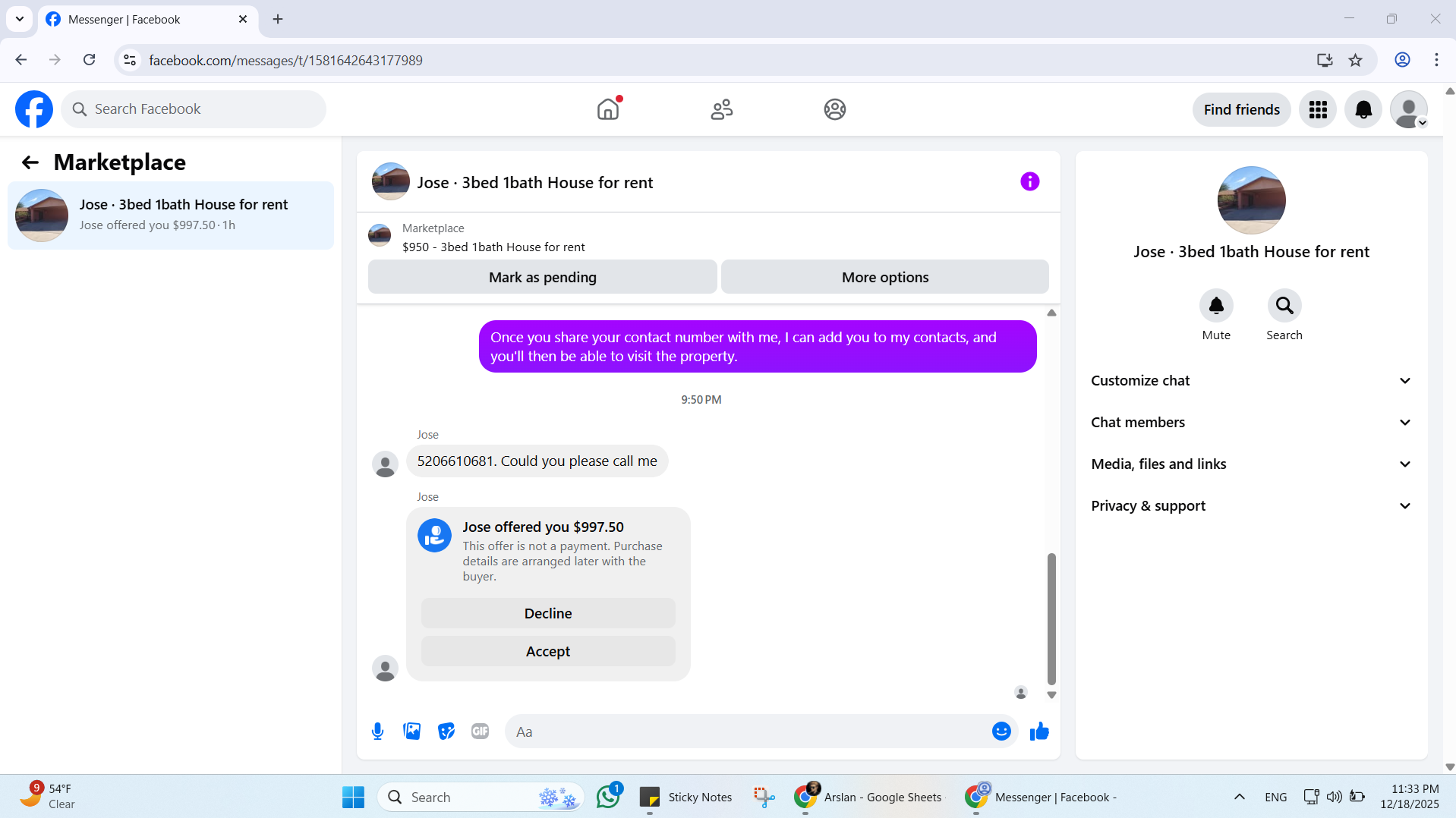The height and width of the screenshot is (818, 1456).
Task: Open Facebook notifications bell
Action: 1363,109
